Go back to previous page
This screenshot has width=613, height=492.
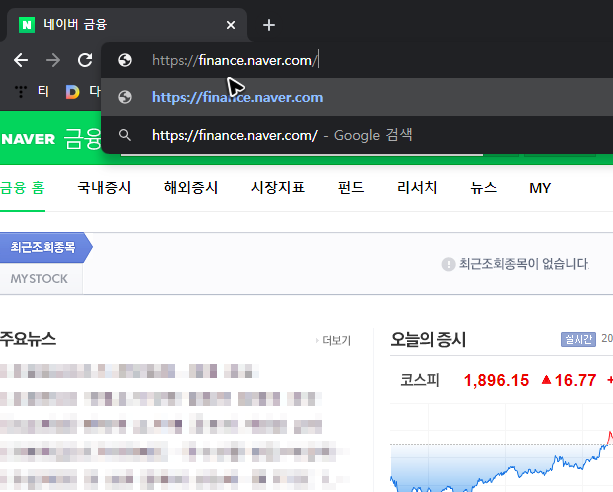click(21, 60)
